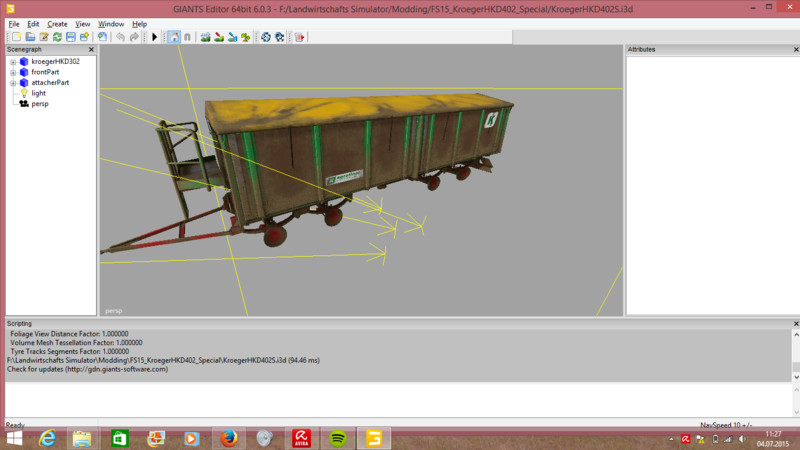The height and width of the screenshot is (450, 800).
Task: Click the scripting log scroll down arrow
Action: click(x=796, y=377)
